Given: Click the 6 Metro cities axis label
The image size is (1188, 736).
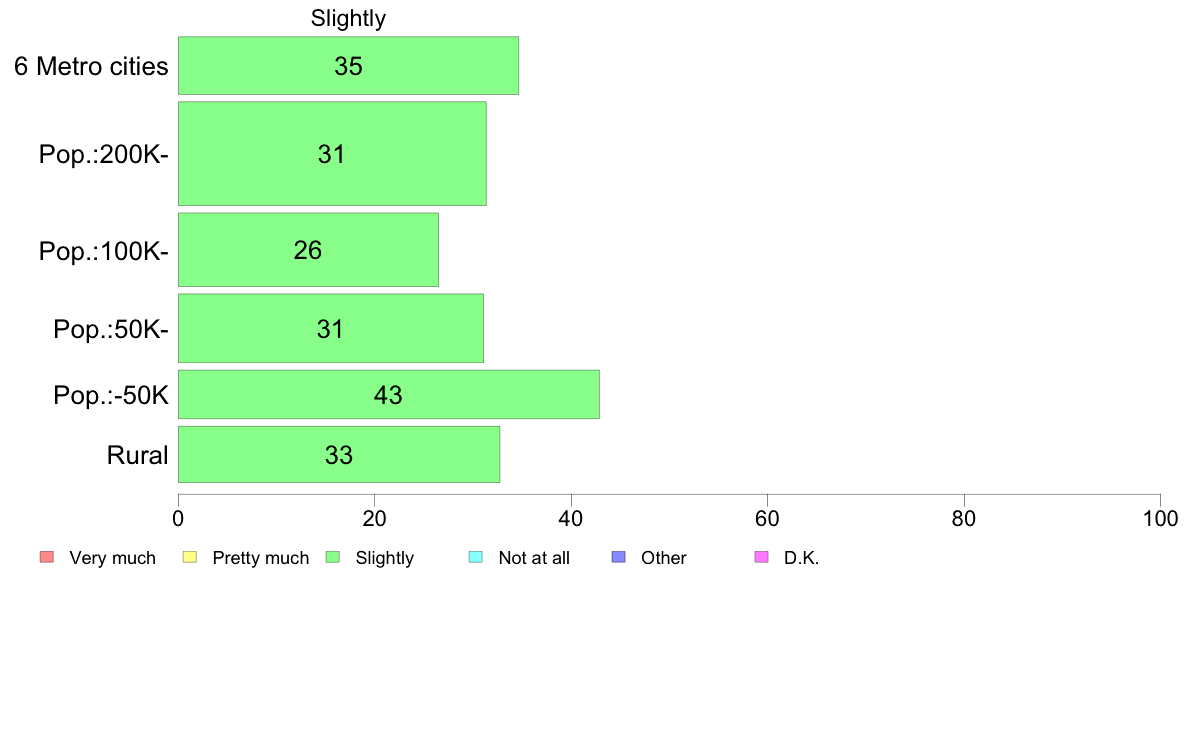Looking at the screenshot, I should click(91, 67).
